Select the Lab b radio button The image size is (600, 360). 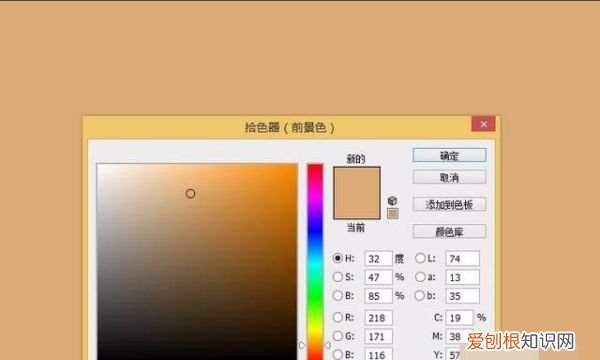click(420, 295)
